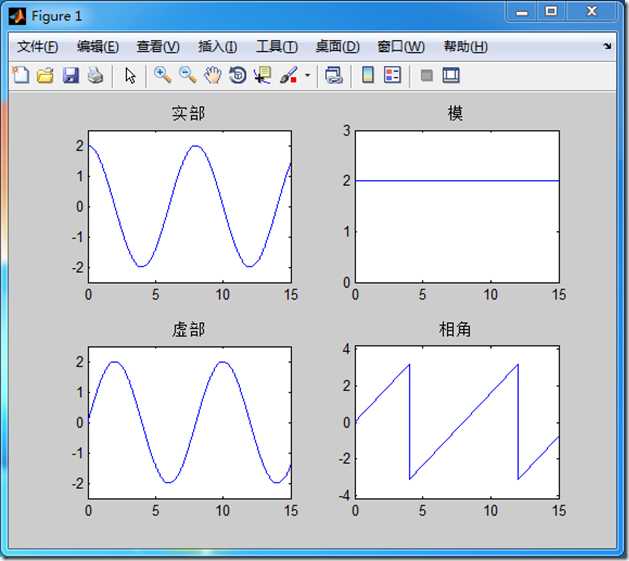Image resolution: width=629 pixels, height=561 pixels.
Task: Click the 虚部 plot title
Action: pyautogui.click(x=189, y=329)
